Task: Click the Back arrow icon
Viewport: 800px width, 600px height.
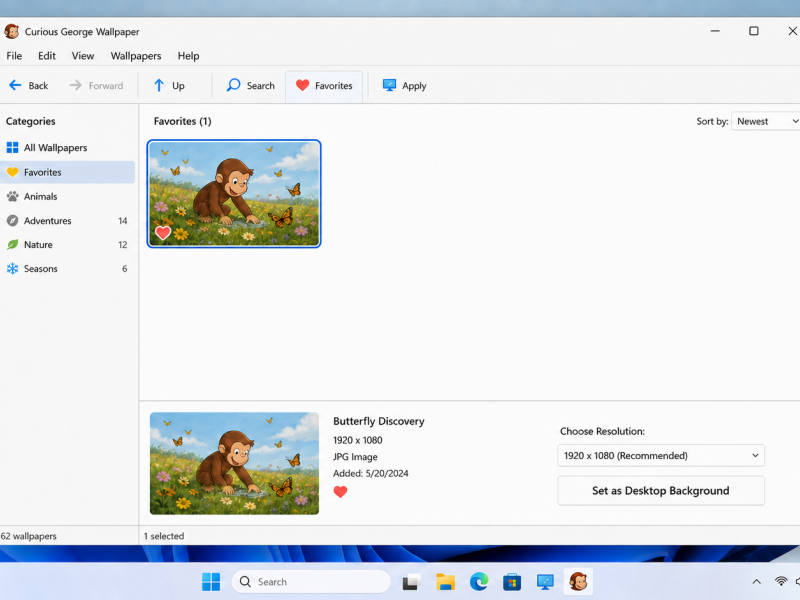Action: [x=15, y=85]
